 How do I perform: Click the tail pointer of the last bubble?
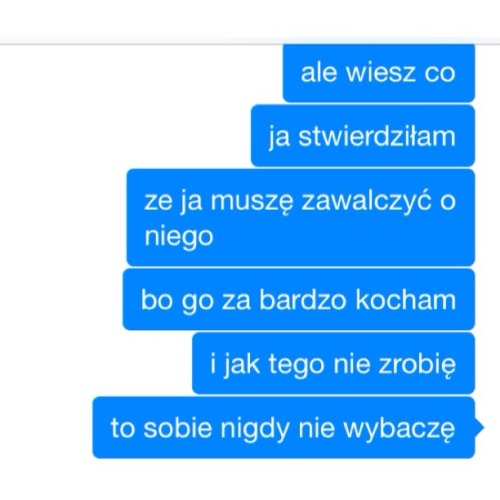479,427
